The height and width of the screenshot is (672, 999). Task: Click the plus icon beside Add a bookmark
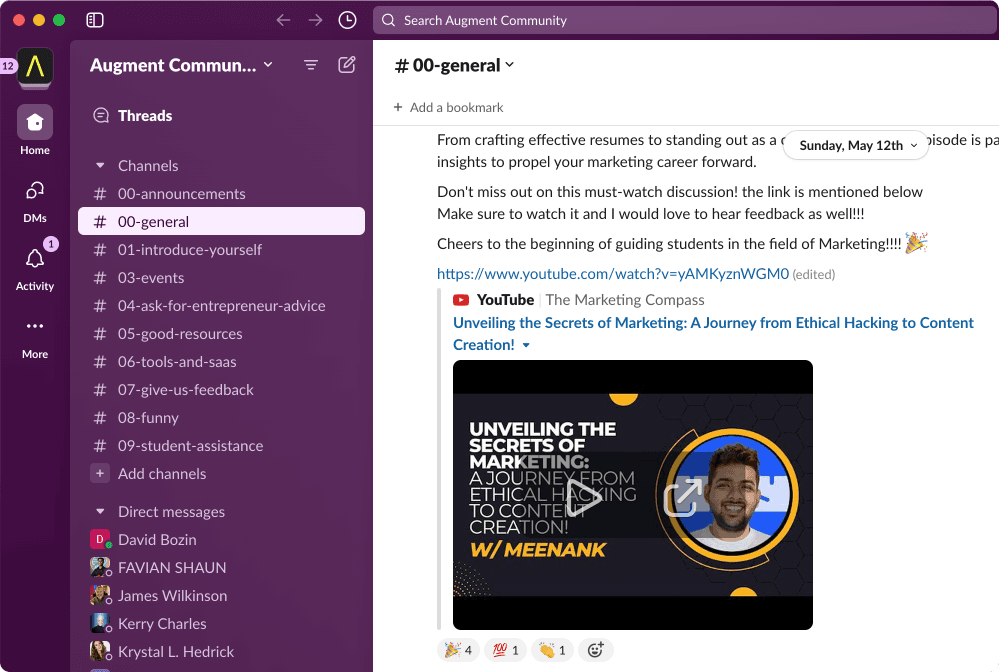398,107
